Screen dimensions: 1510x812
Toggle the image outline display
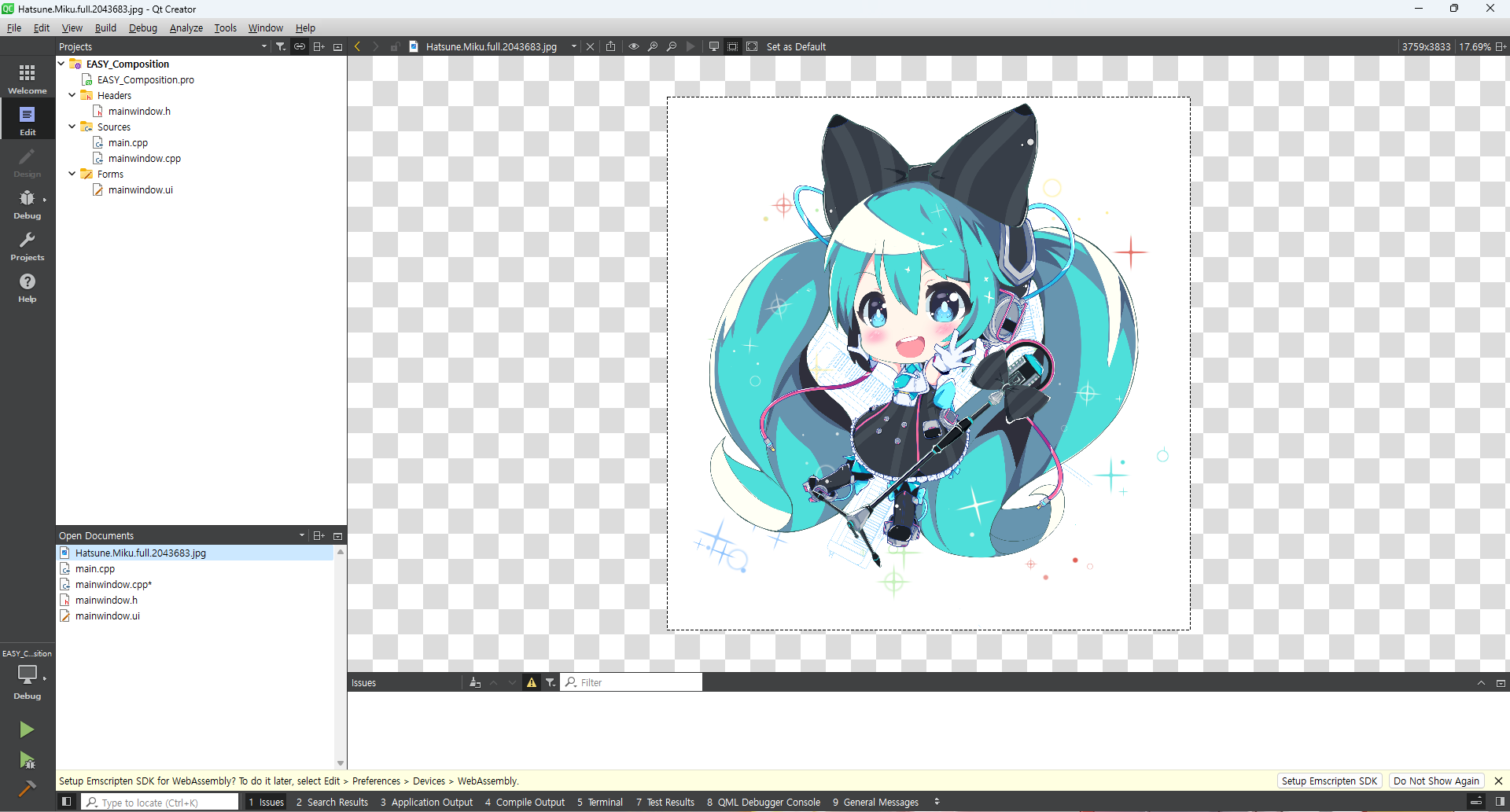tap(733, 46)
